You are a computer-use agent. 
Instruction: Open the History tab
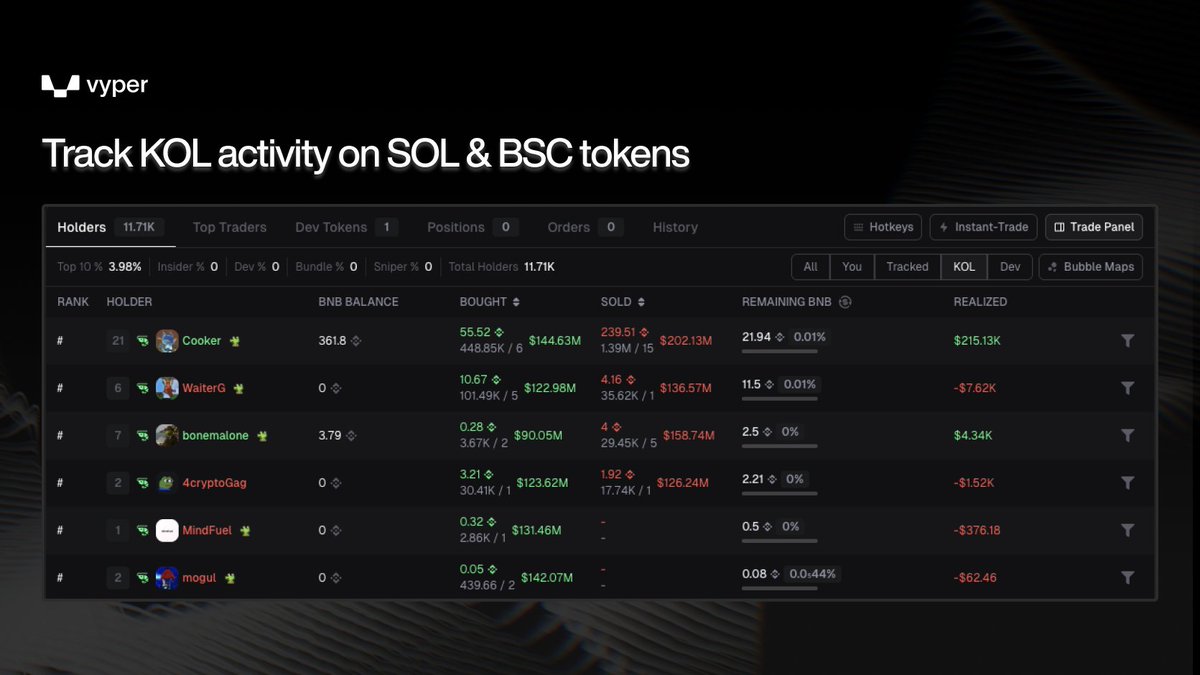675,227
